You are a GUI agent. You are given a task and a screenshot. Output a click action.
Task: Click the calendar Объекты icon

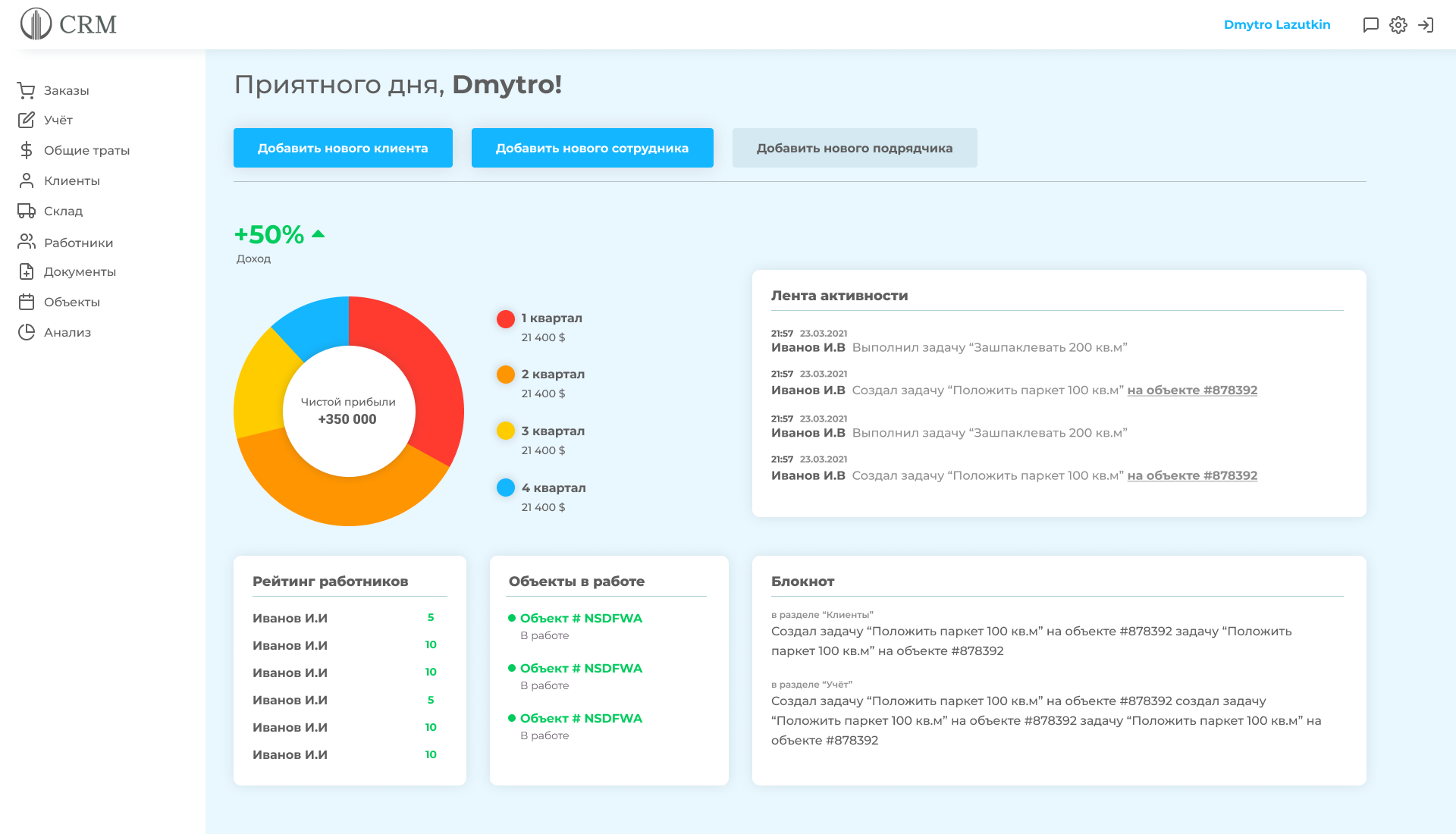(27, 302)
